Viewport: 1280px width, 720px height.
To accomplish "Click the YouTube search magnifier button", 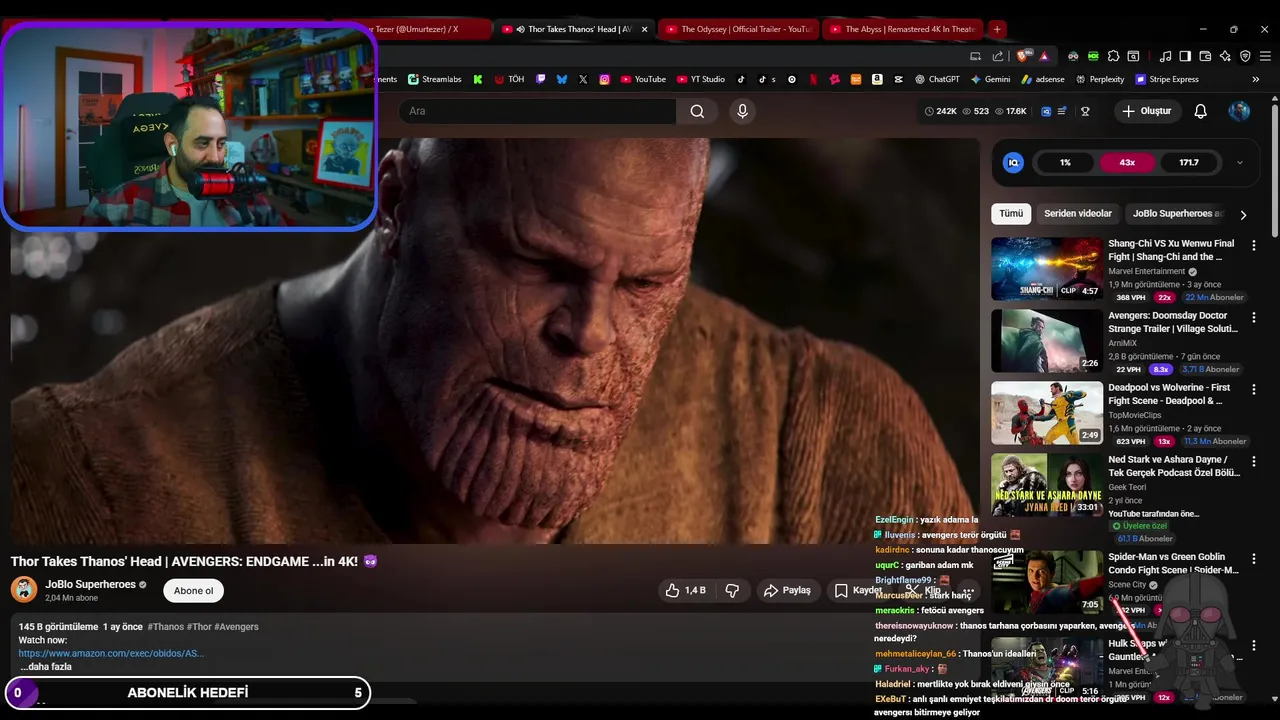I will click(x=697, y=111).
